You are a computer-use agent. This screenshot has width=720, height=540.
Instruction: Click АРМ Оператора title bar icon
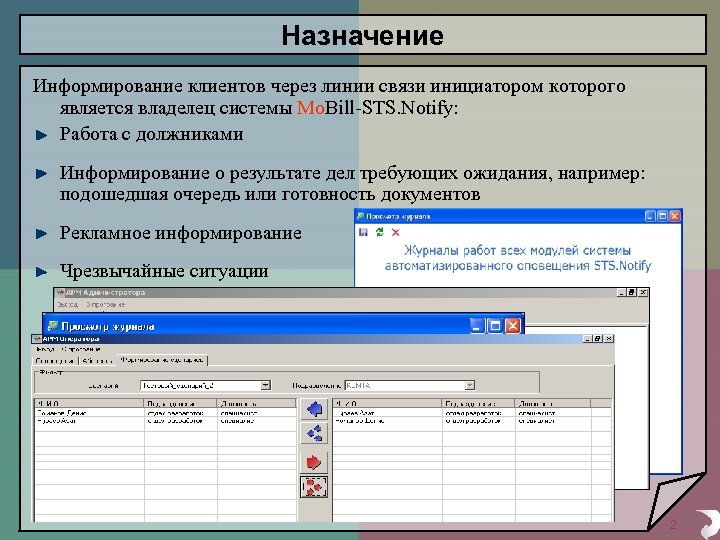point(37,339)
